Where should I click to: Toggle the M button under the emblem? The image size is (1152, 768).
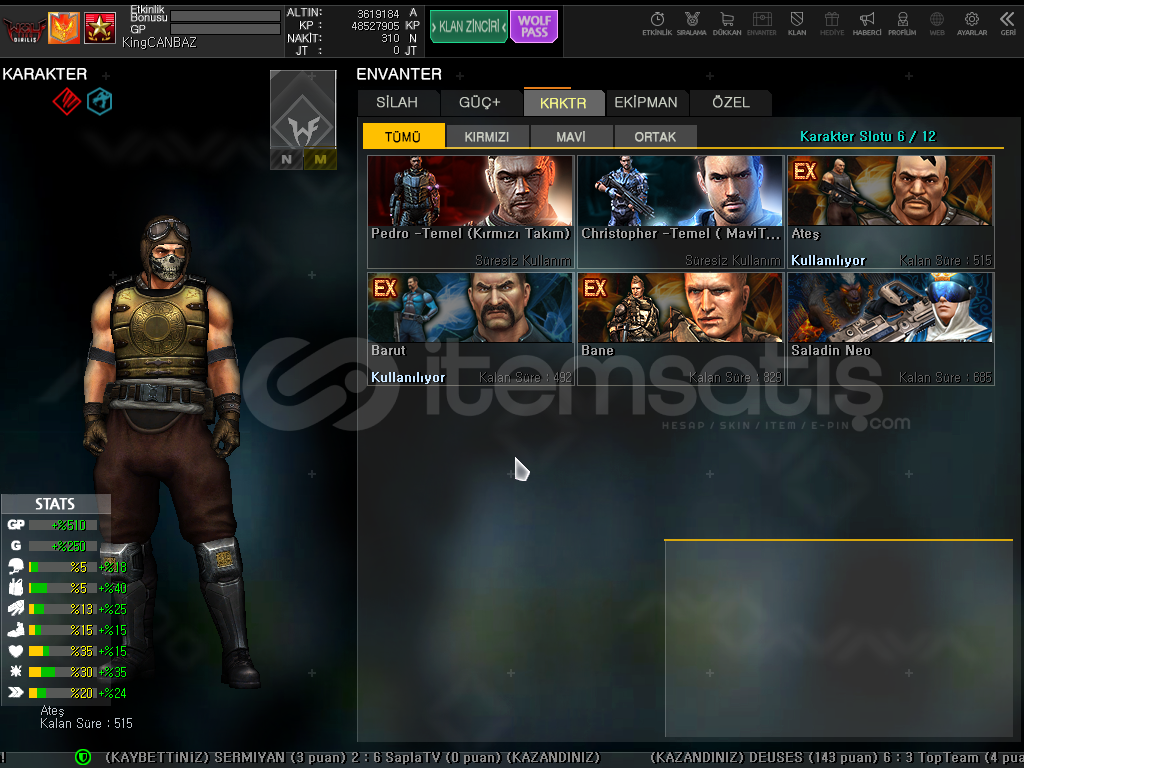coord(320,159)
